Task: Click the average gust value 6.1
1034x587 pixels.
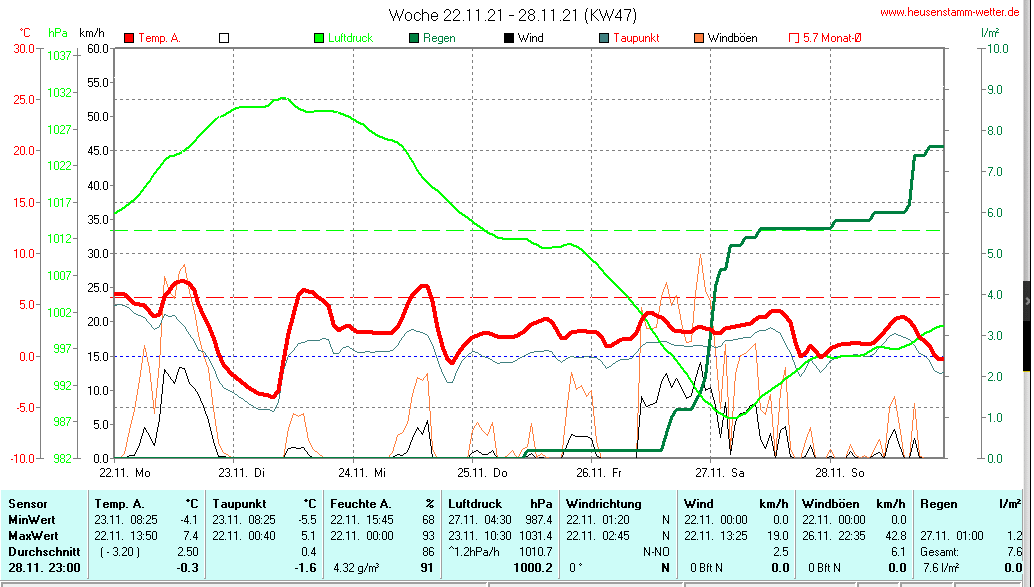Action: point(899,551)
